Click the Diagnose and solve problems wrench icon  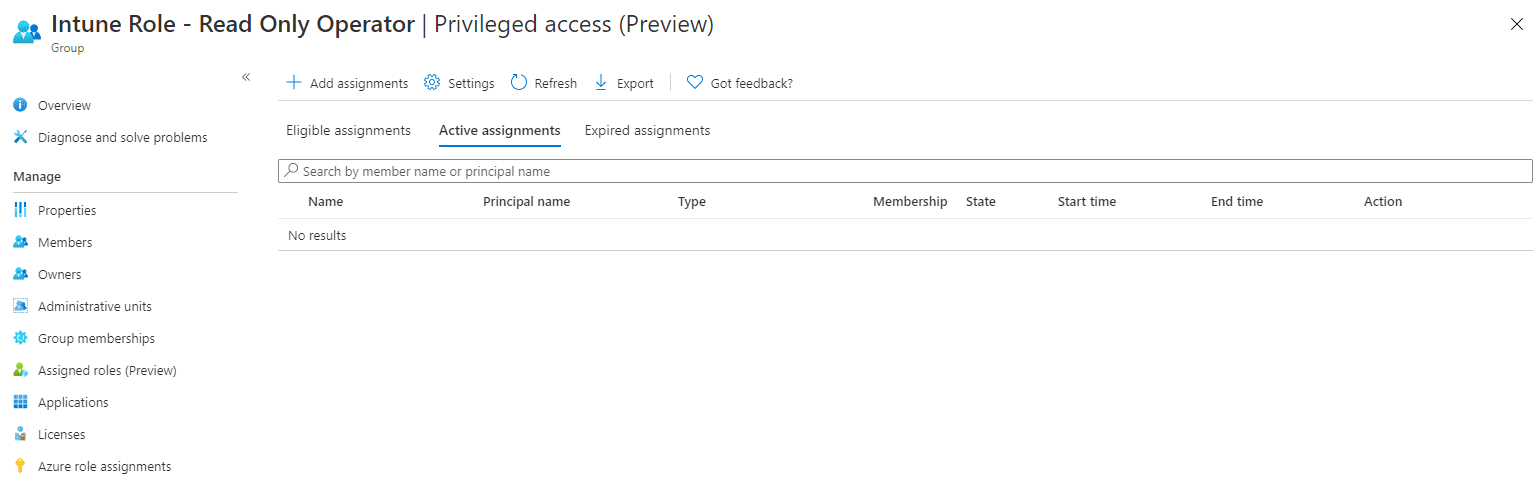click(x=20, y=137)
